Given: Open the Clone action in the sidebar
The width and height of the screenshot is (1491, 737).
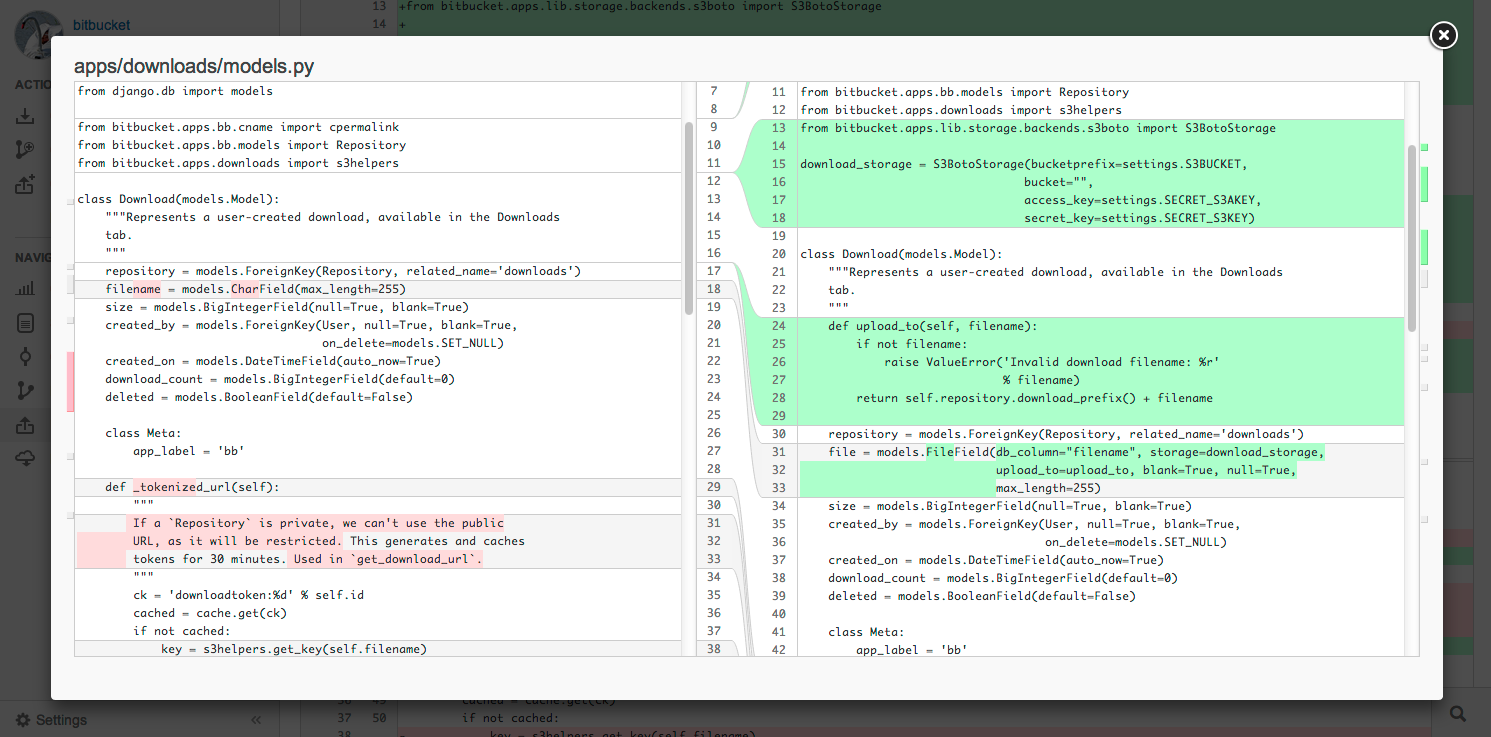Looking at the screenshot, I should coord(25,118).
